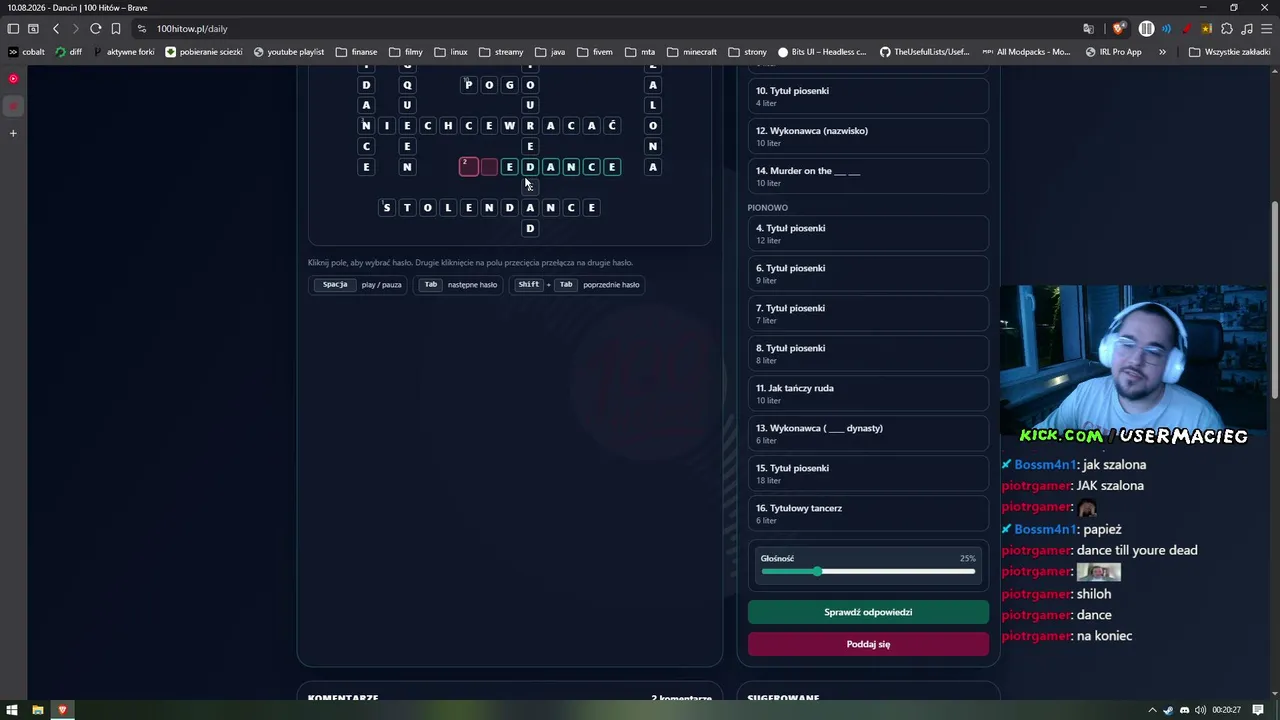The image size is (1280, 720).
Task: Select clue 16. Tytułowy tancerz
Action: 868,514
